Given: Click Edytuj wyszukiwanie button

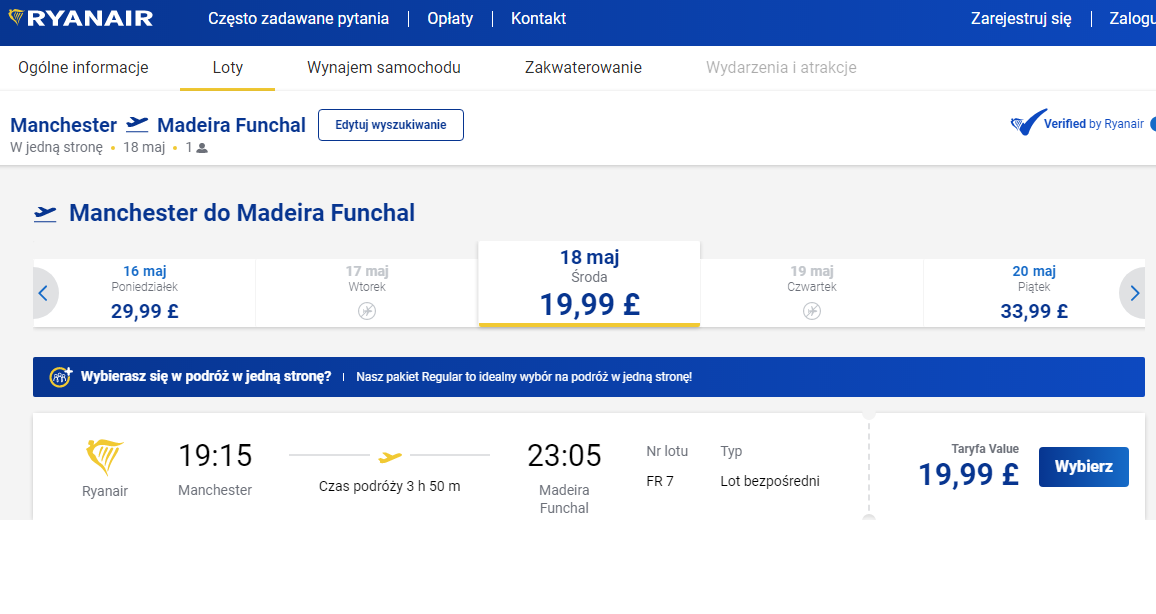Looking at the screenshot, I should [391, 125].
